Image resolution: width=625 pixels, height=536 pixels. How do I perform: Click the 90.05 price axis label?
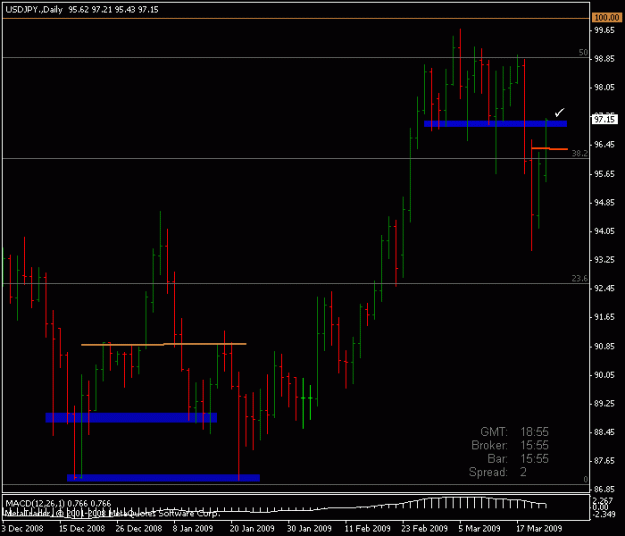[604, 375]
